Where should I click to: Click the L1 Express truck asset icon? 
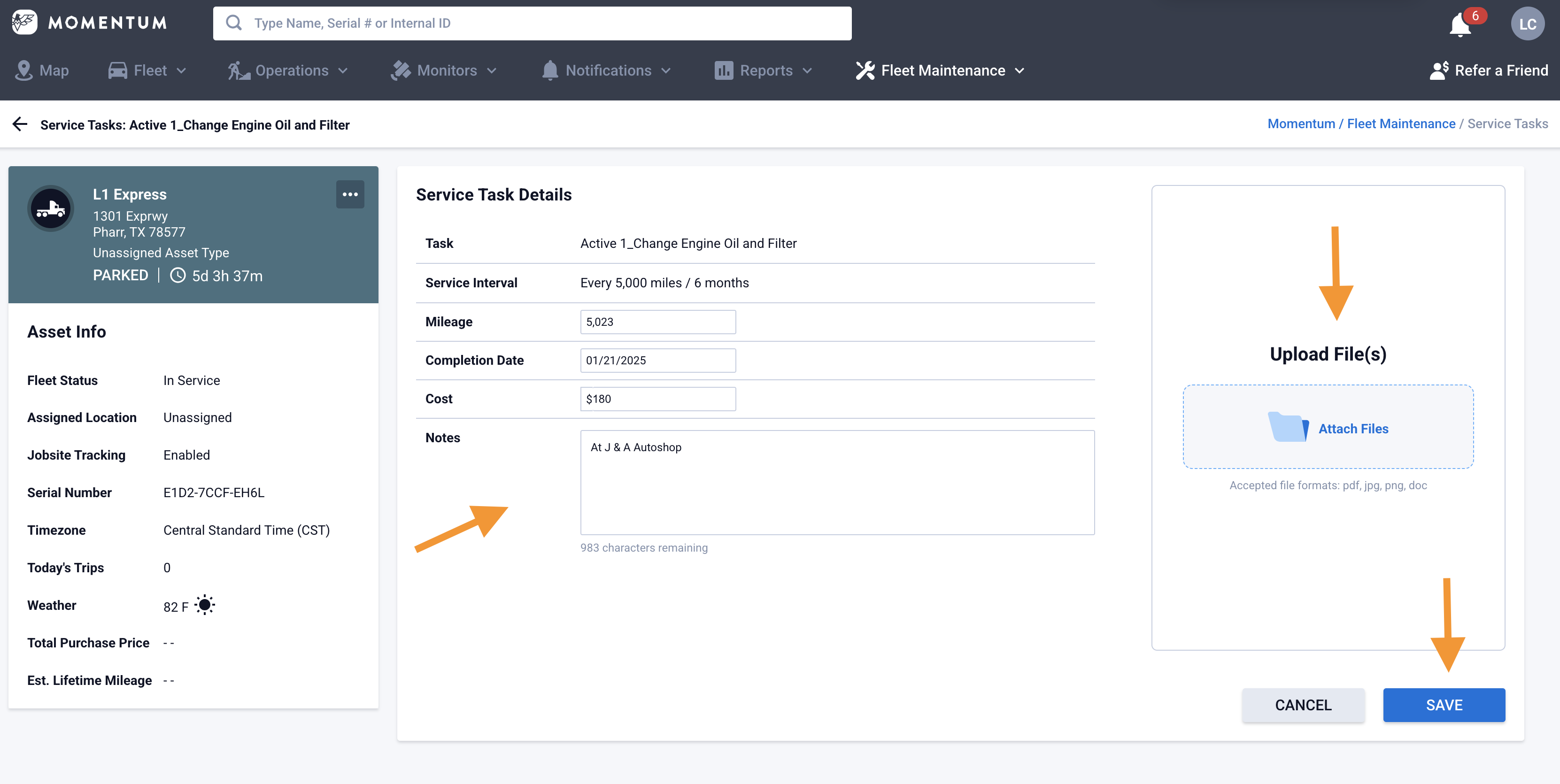51,209
